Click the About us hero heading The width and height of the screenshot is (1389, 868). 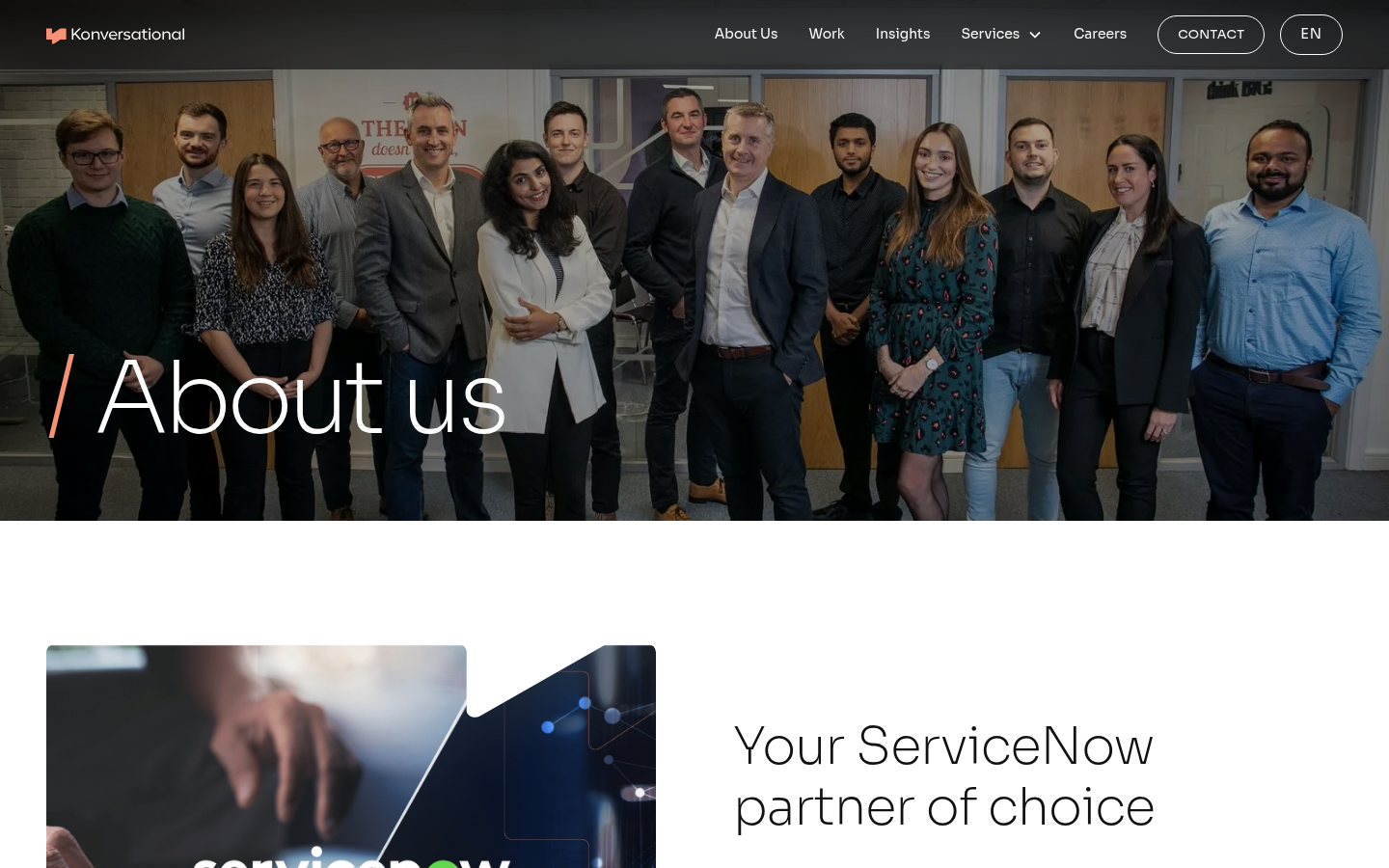tap(302, 397)
